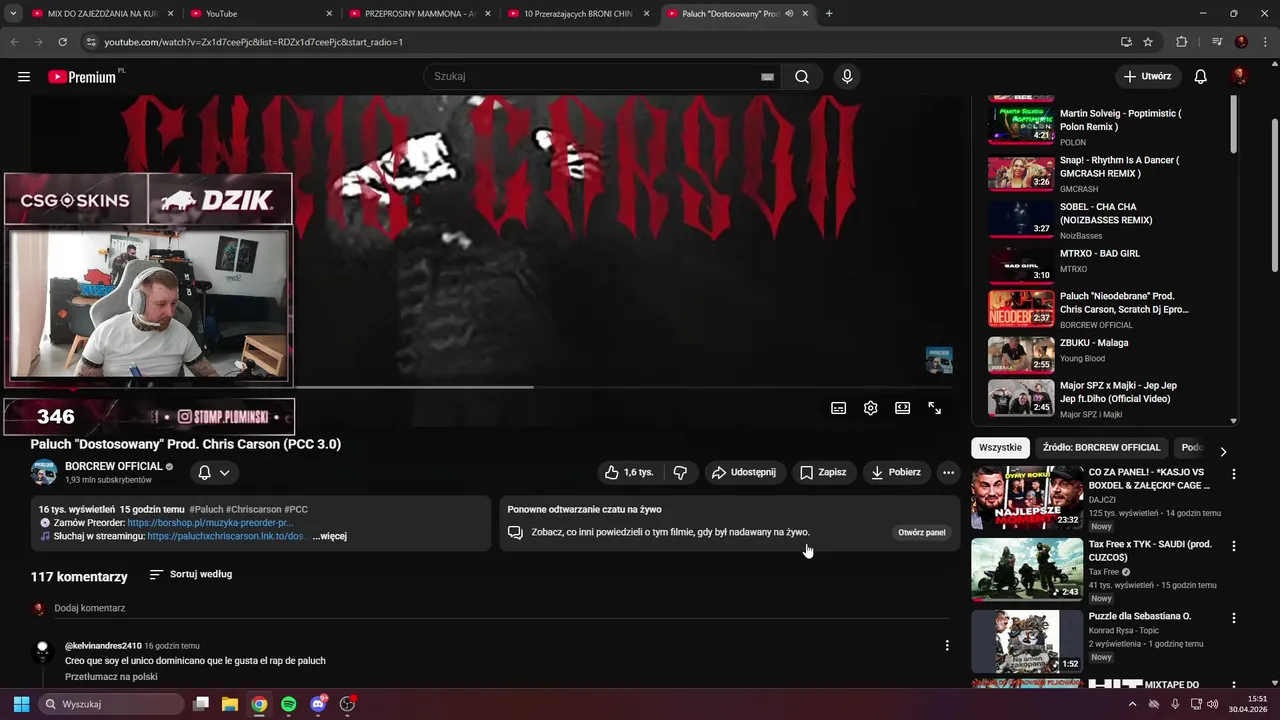Select the Wszystkie filter chip
This screenshot has height=720, width=1280.
1000,448
